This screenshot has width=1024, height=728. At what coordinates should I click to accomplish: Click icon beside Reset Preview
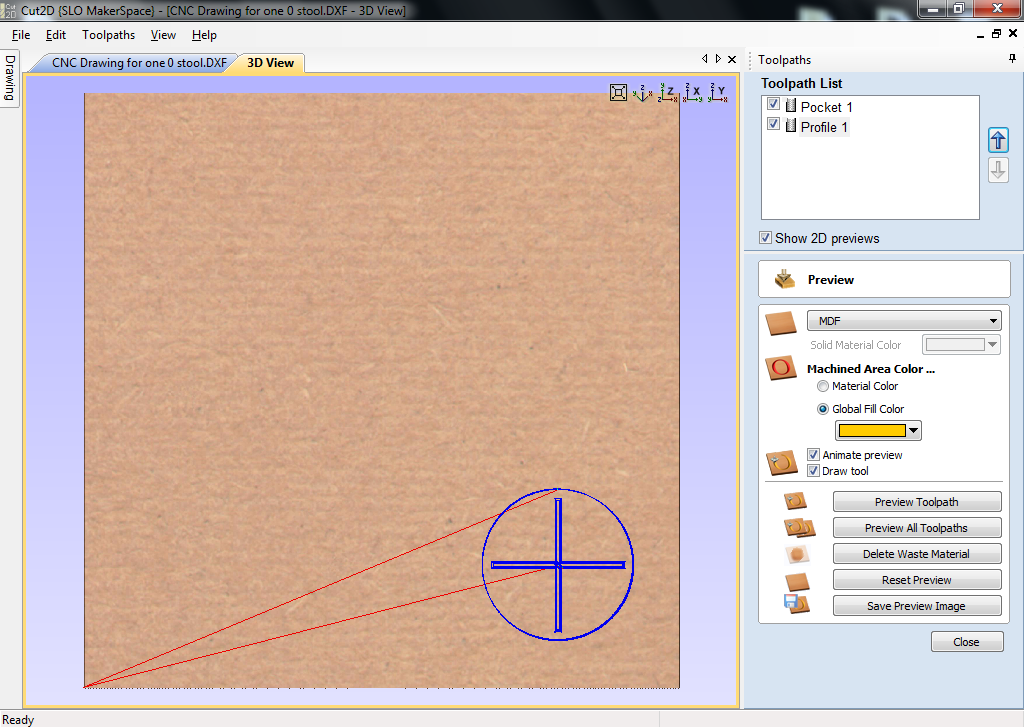click(797, 580)
